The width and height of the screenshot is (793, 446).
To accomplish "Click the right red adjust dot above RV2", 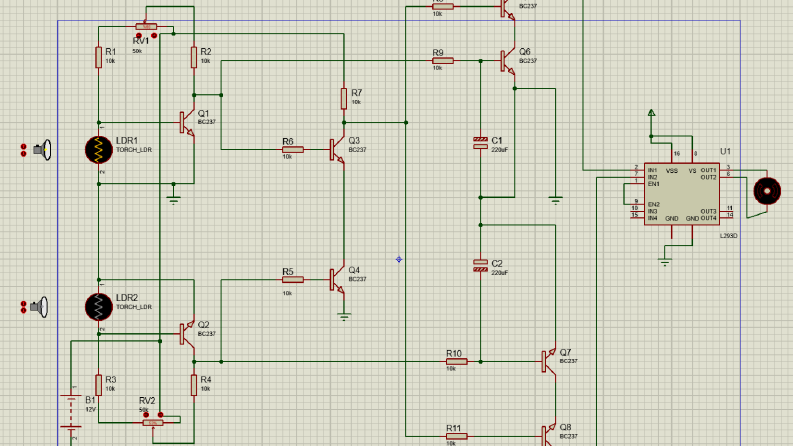I will (x=160, y=415).
